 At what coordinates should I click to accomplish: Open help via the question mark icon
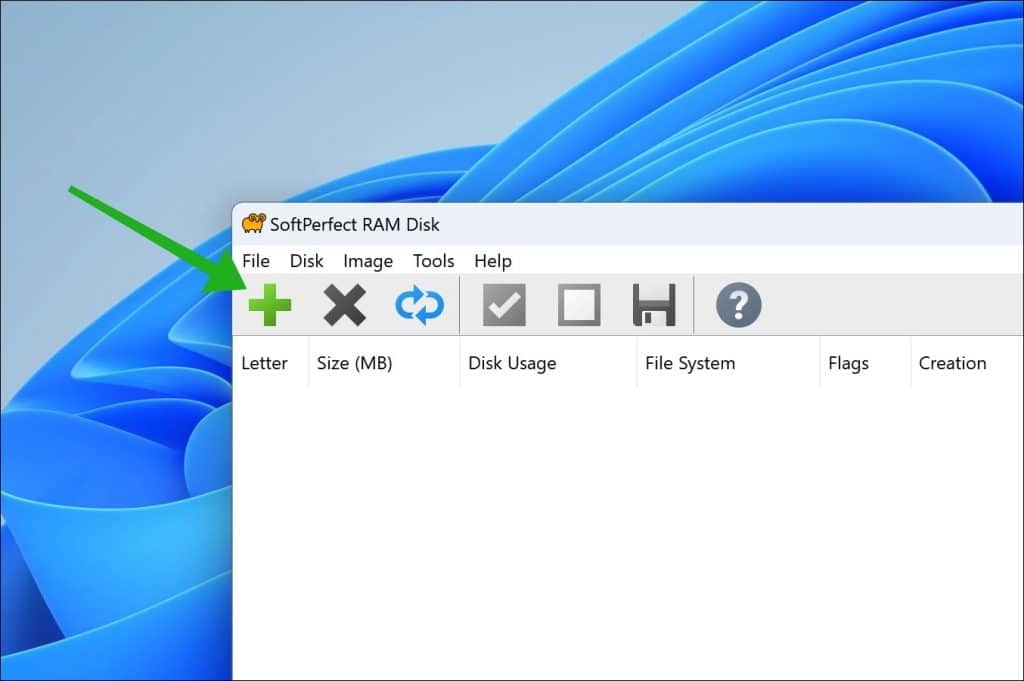coord(739,305)
